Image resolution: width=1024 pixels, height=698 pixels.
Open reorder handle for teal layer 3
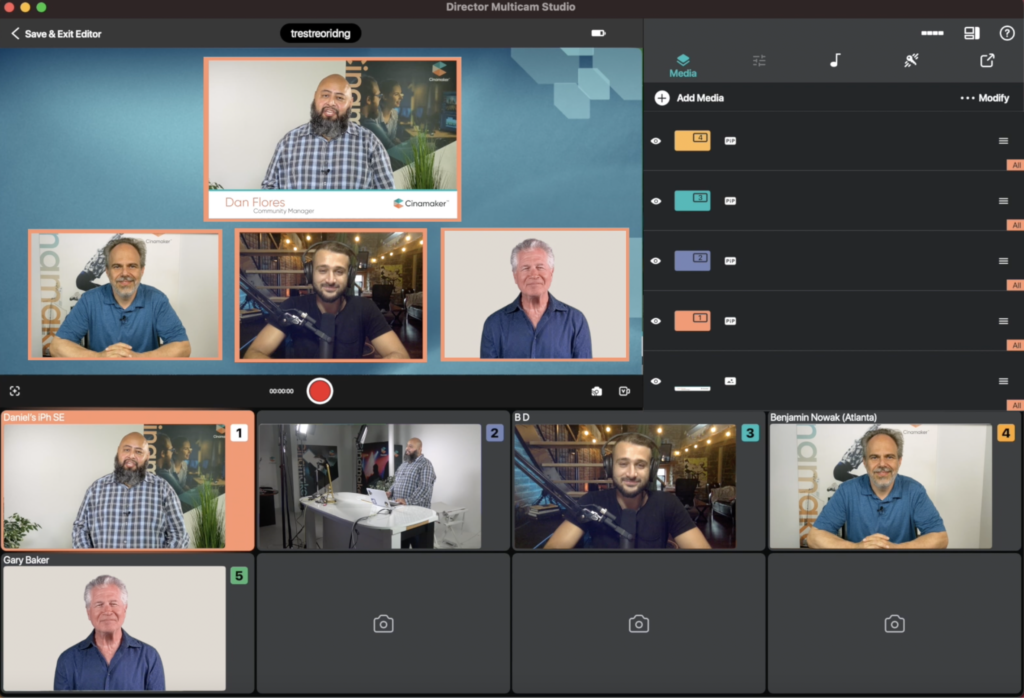point(1003,201)
